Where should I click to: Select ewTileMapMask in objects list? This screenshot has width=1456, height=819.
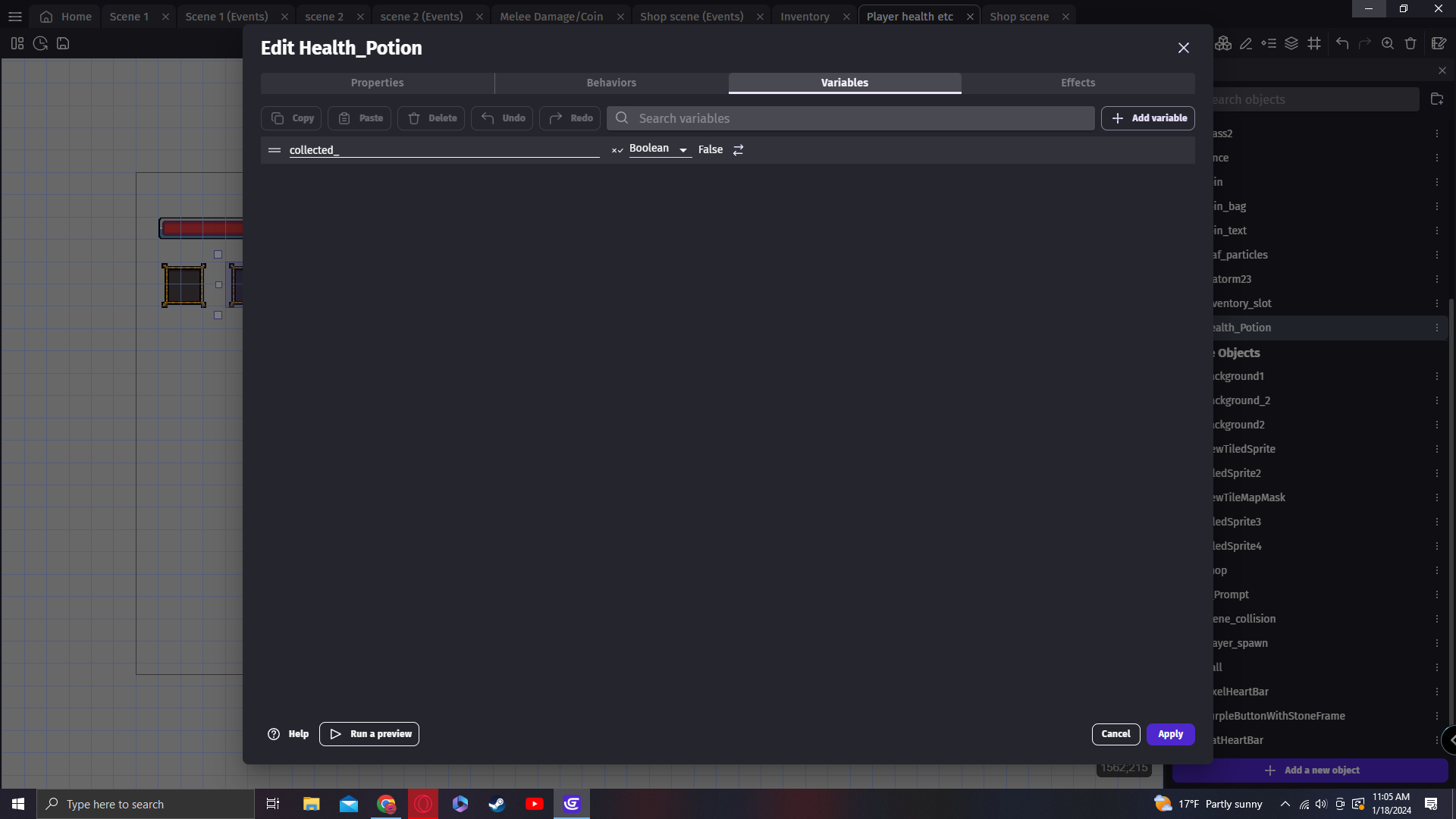(1319, 497)
